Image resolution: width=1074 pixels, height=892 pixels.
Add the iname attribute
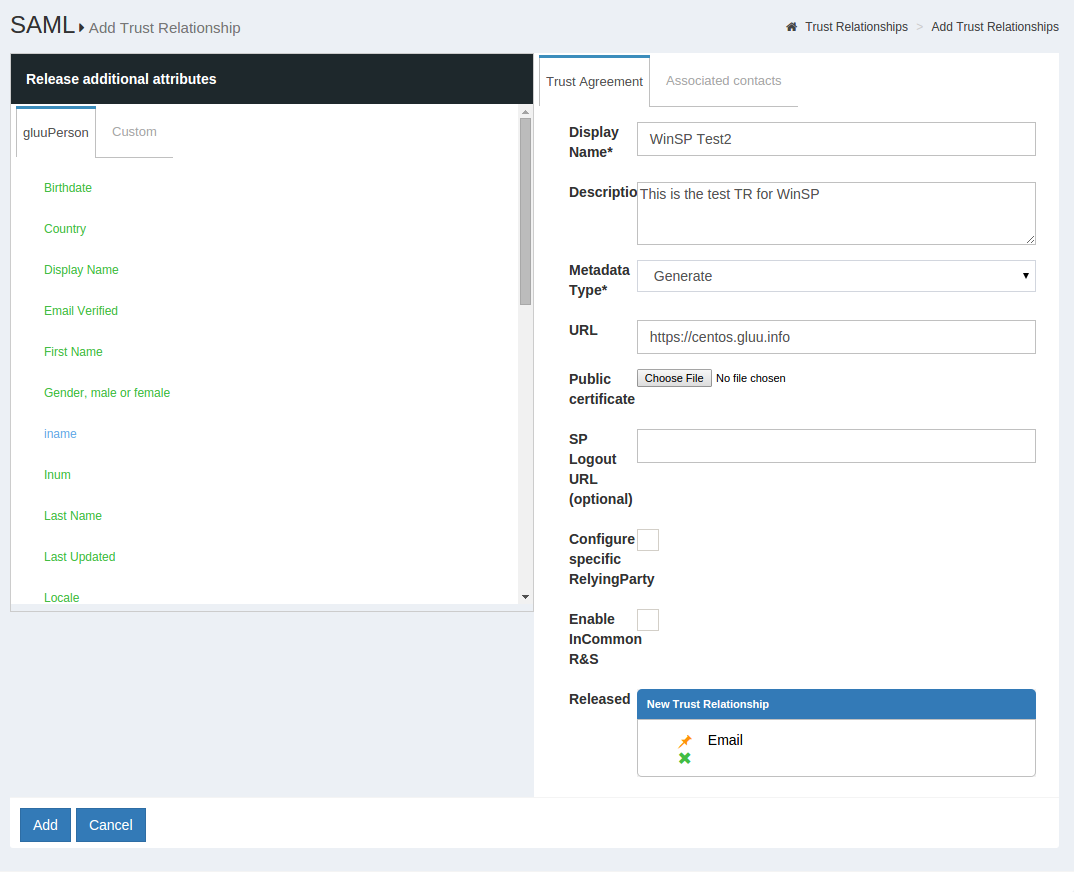click(x=60, y=434)
